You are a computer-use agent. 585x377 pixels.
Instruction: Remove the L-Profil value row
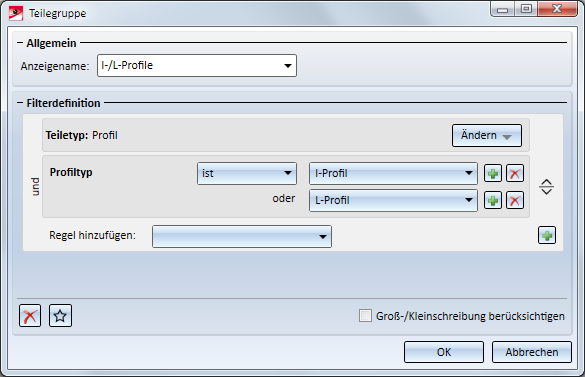[x=515, y=200]
